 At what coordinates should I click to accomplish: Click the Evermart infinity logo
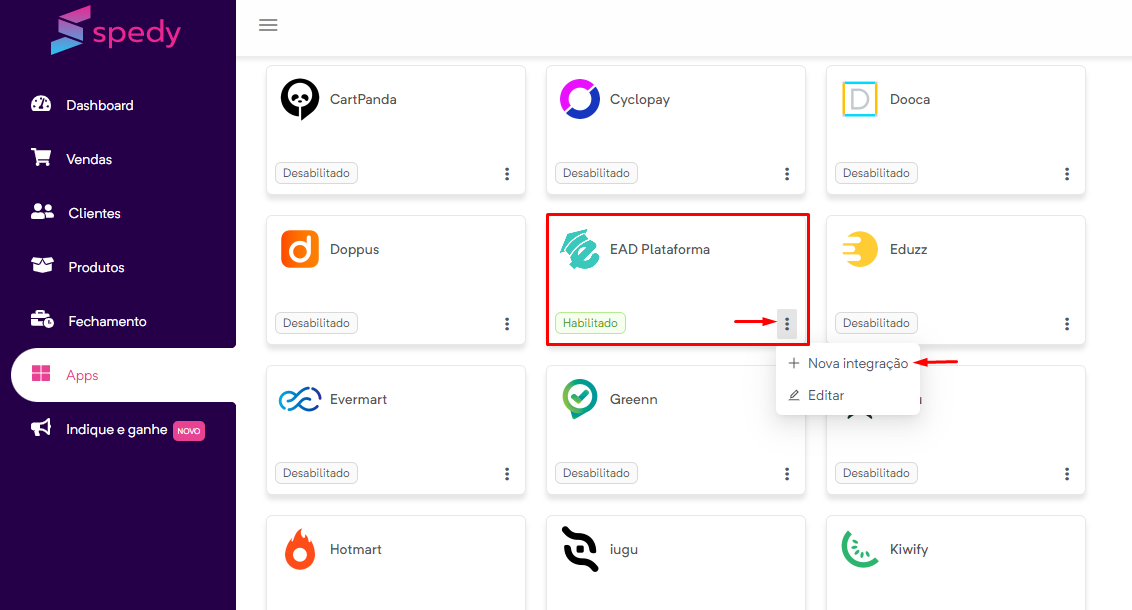[x=300, y=399]
